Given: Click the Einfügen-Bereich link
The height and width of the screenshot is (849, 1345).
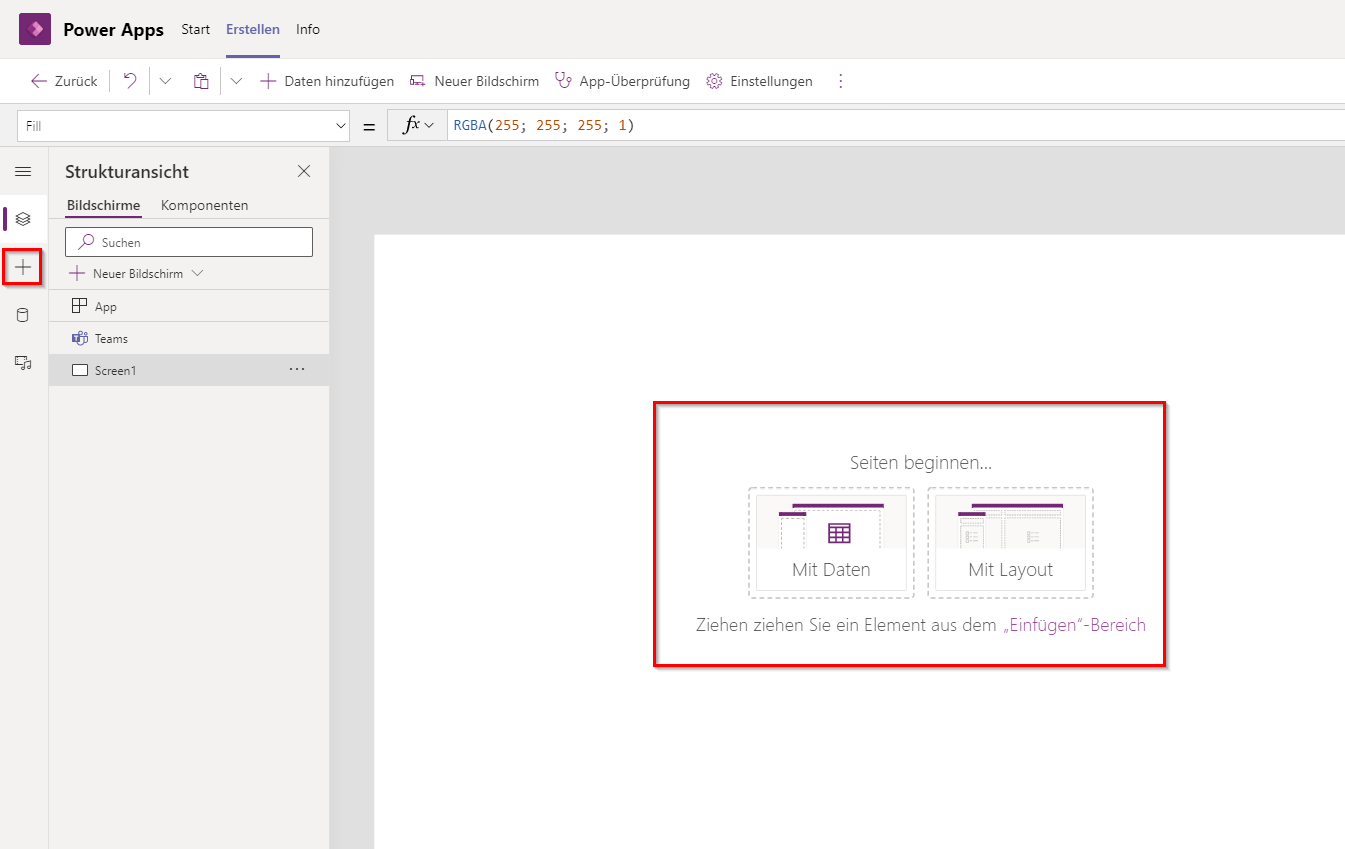Looking at the screenshot, I should pos(1073,624).
